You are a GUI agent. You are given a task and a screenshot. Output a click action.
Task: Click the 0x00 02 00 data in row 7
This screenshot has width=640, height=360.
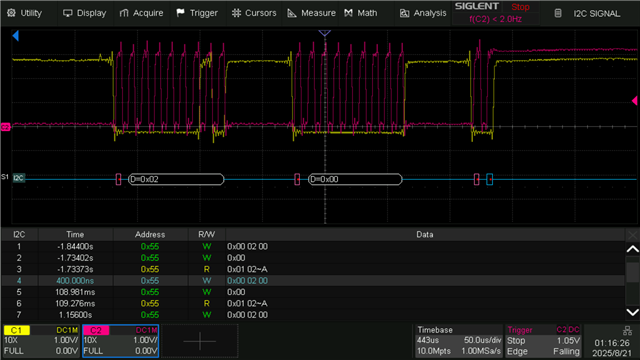click(247, 315)
